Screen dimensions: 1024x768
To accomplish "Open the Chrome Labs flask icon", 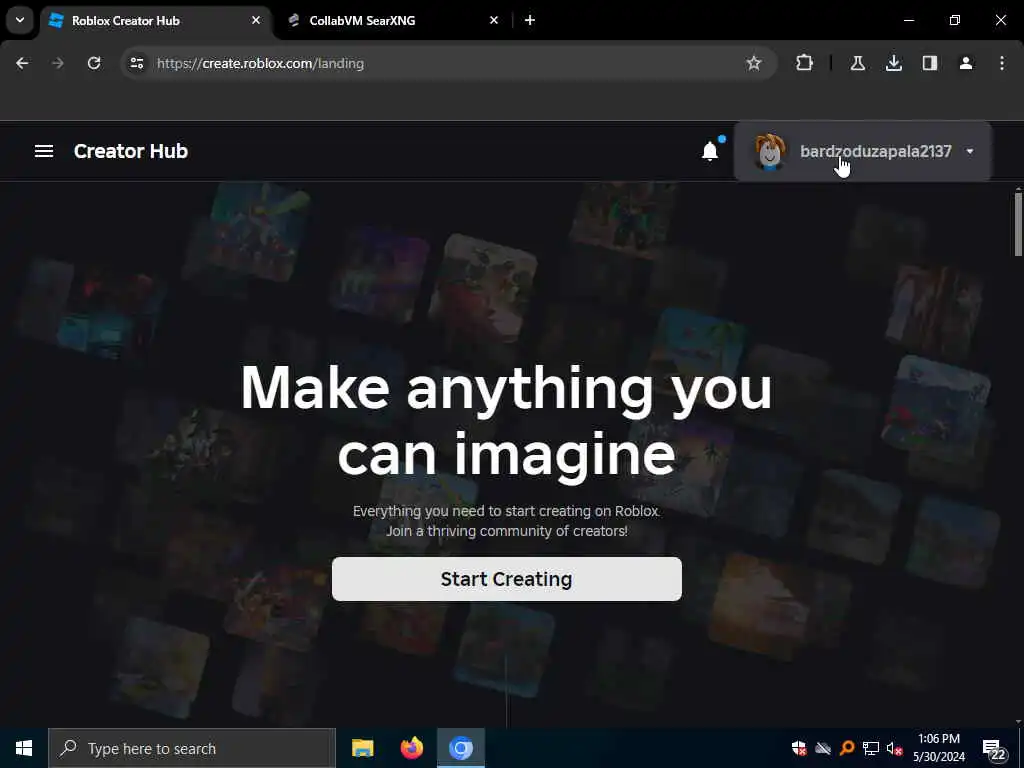I will (x=857, y=63).
